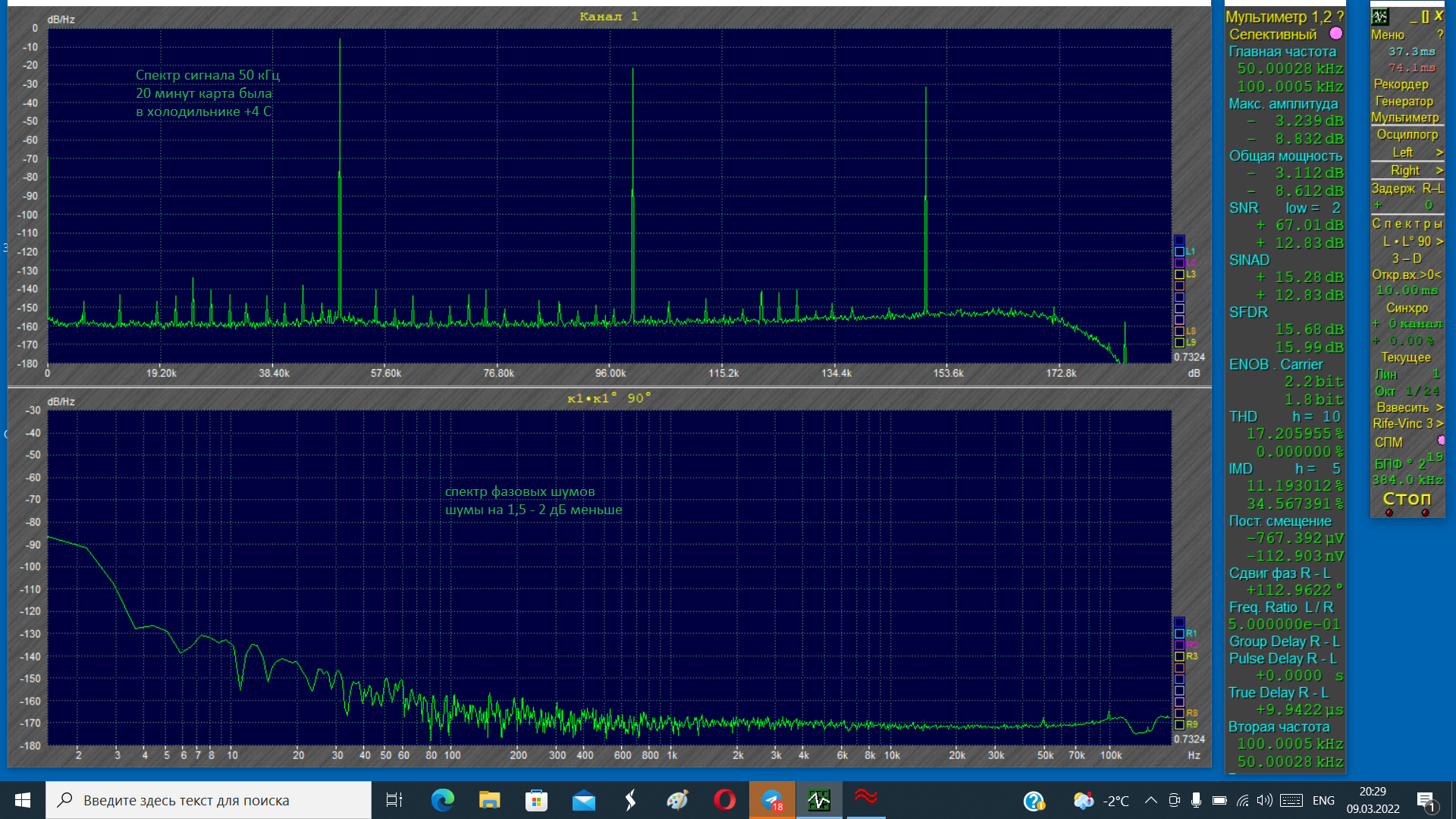
Task: Click Мультиметр panel help question mark
Action: (x=1341, y=17)
